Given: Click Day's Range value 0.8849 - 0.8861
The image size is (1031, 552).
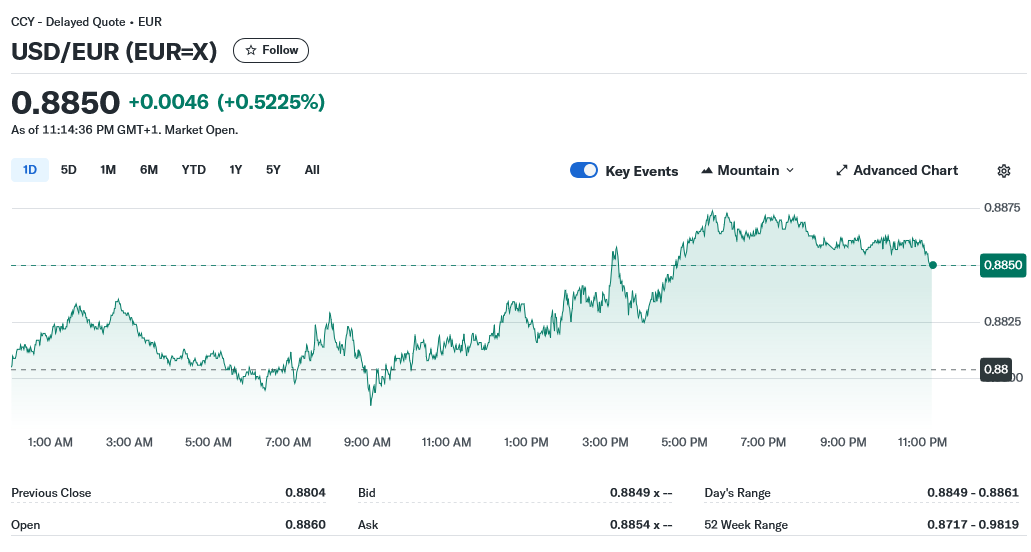Looking at the screenshot, I should [973, 493].
